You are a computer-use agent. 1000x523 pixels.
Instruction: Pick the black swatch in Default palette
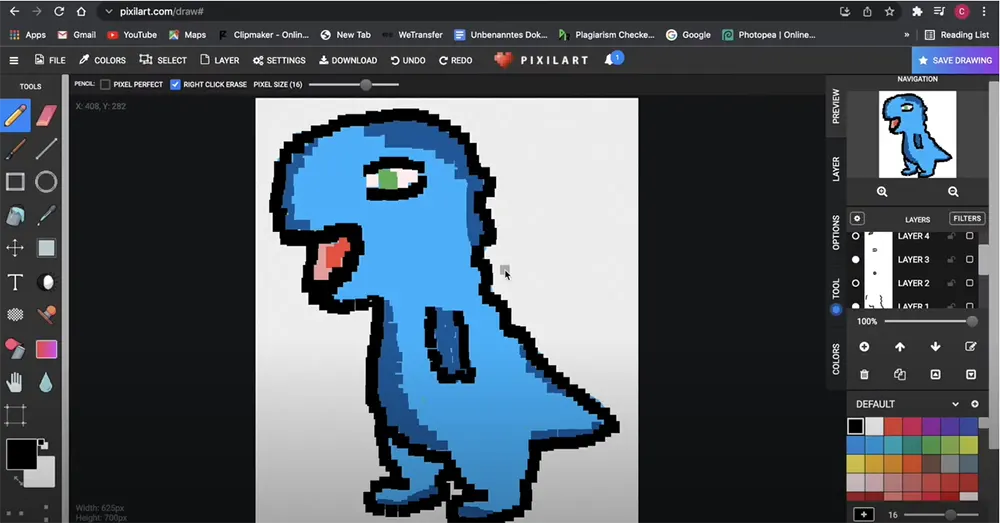pyautogui.click(x=856, y=425)
